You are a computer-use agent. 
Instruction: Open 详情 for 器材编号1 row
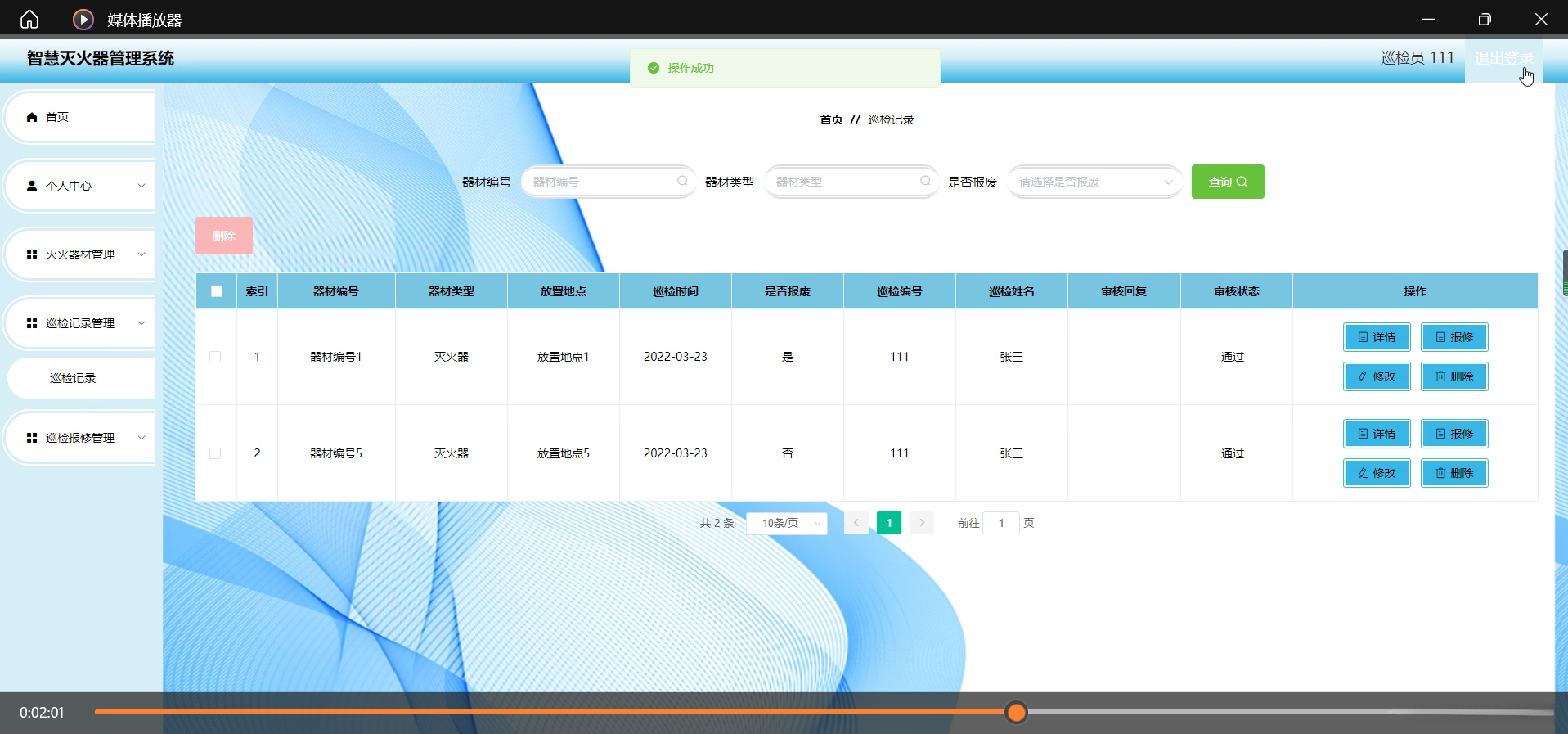coord(1377,337)
